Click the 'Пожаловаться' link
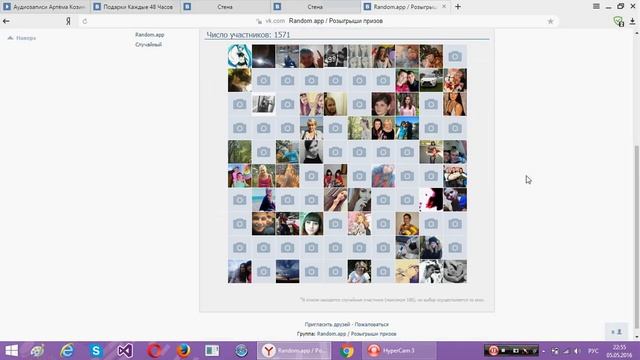640x360 pixels. (x=371, y=324)
